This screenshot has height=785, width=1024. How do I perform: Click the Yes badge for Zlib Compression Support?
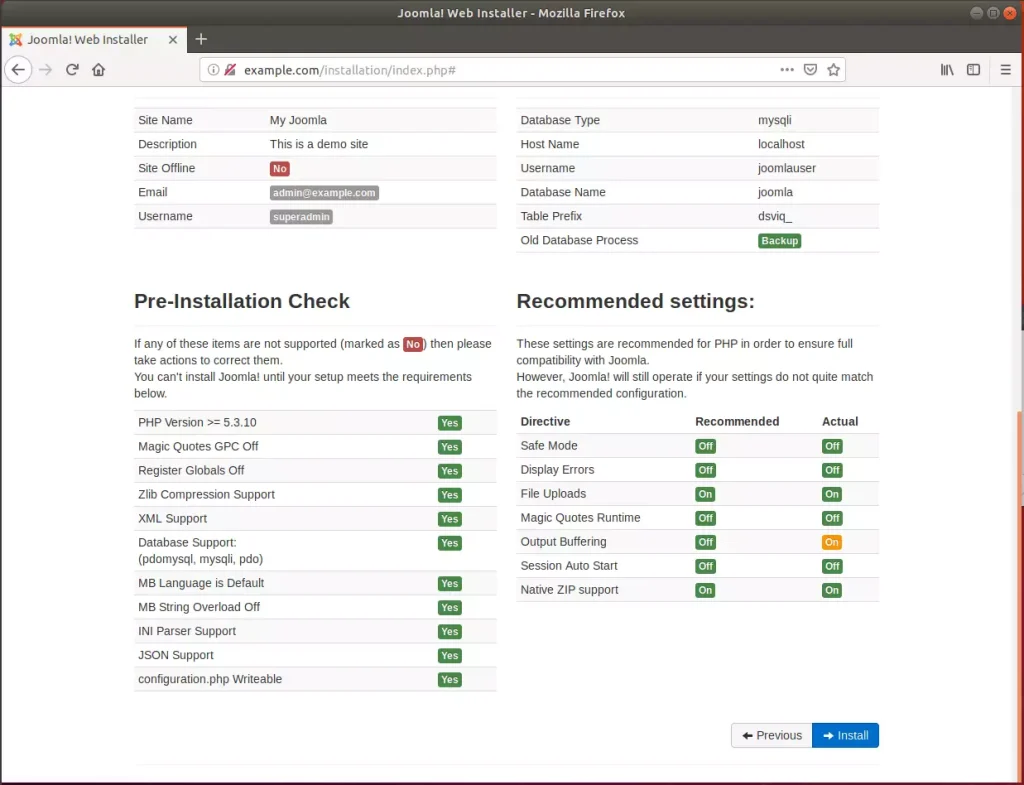(x=449, y=495)
